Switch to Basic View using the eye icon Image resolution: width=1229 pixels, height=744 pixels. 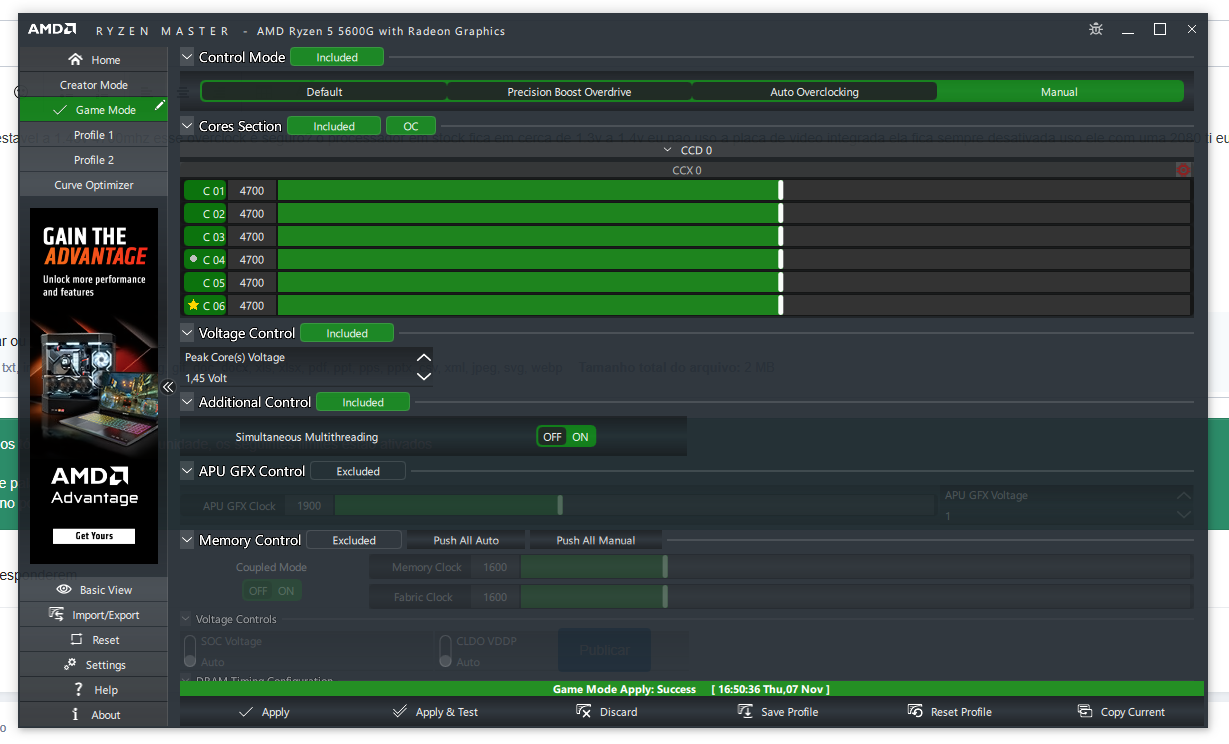[64, 590]
